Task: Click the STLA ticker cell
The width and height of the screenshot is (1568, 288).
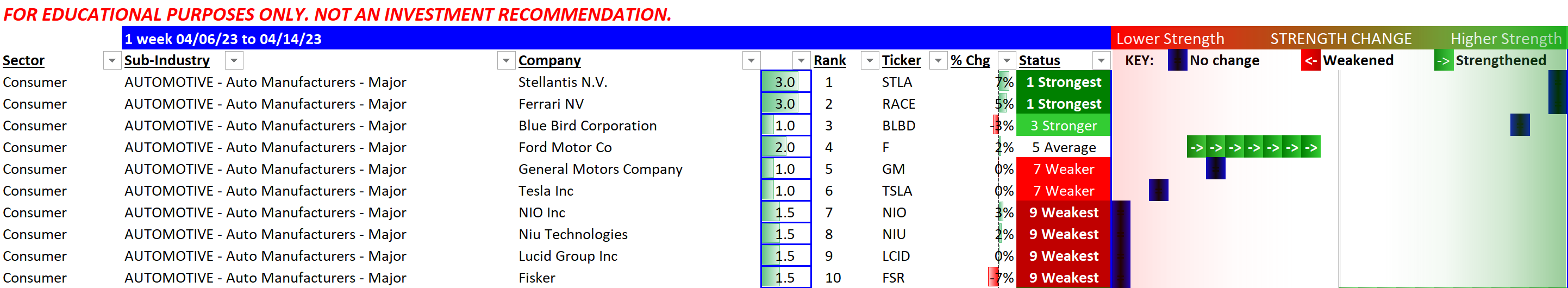Action: 897,82
